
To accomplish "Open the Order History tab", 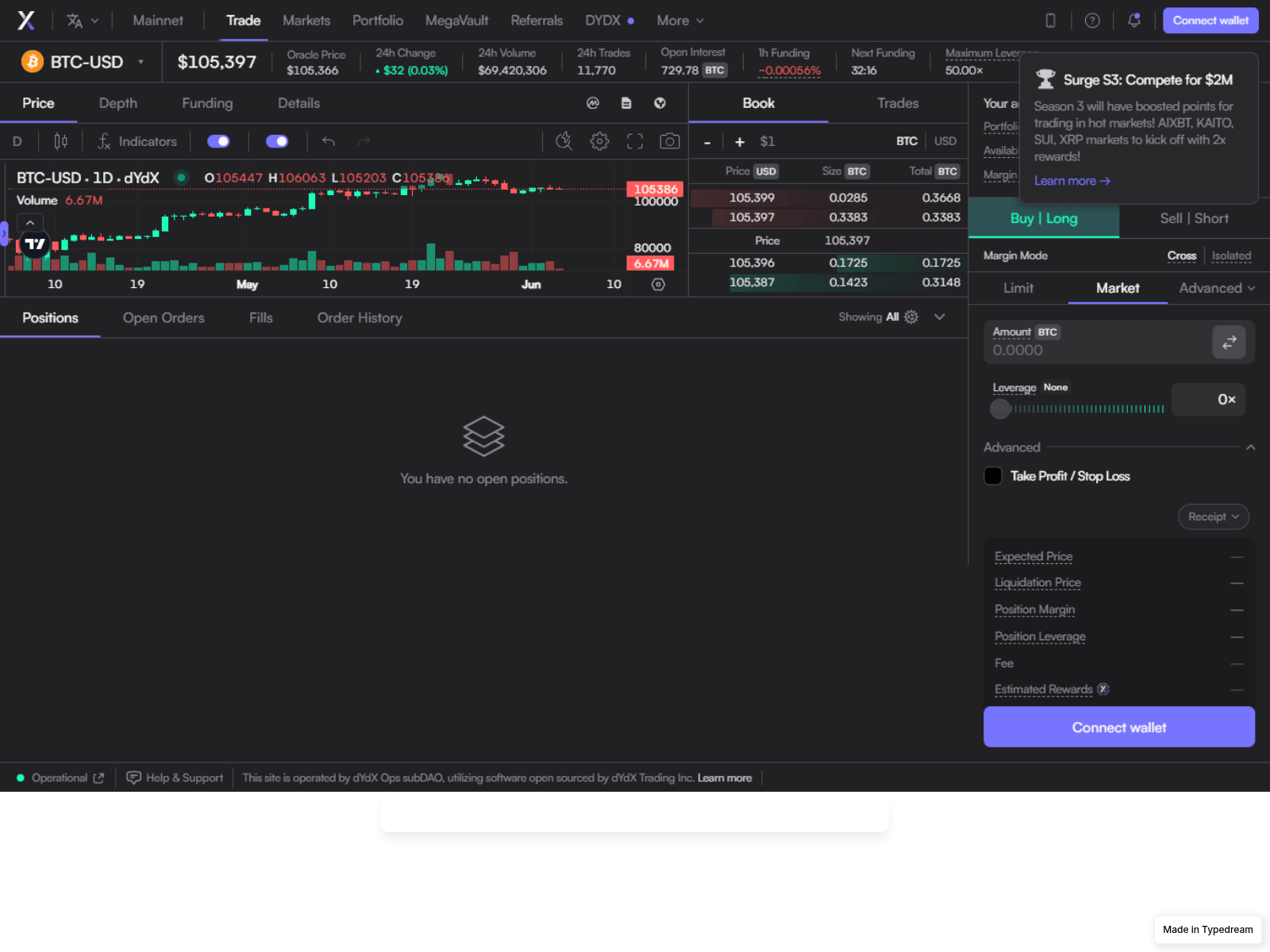I will [x=360, y=317].
